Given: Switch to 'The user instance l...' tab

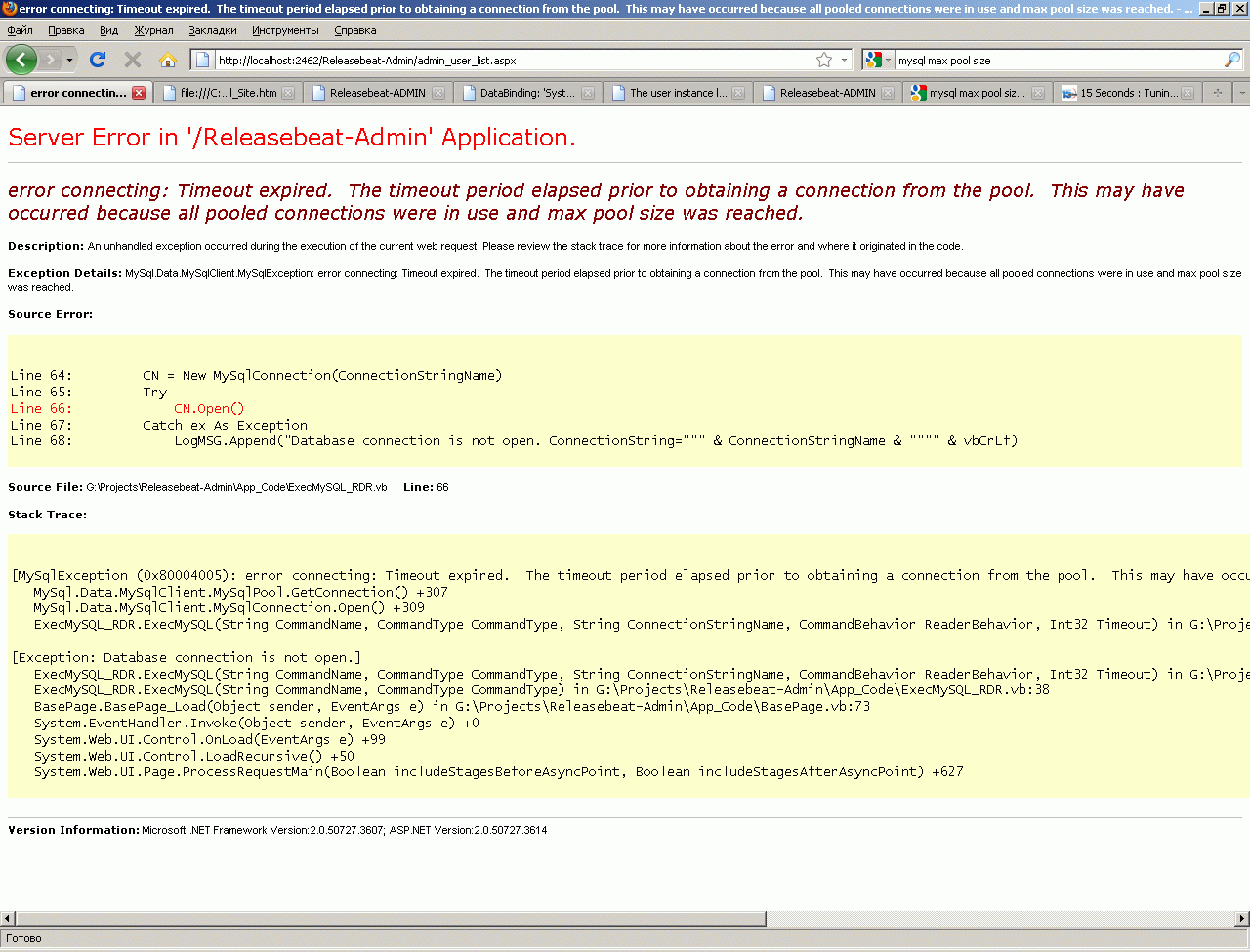Looking at the screenshot, I should pyautogui.click(x=677, y=93).
